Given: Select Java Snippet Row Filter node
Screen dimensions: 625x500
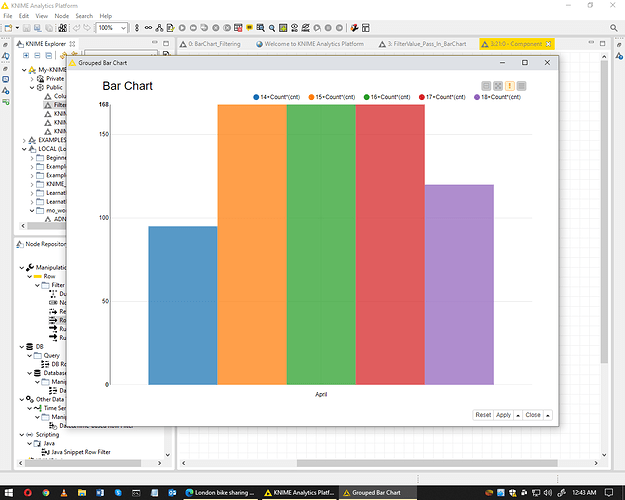Looking at the screenshot, I should pos(76,452).
